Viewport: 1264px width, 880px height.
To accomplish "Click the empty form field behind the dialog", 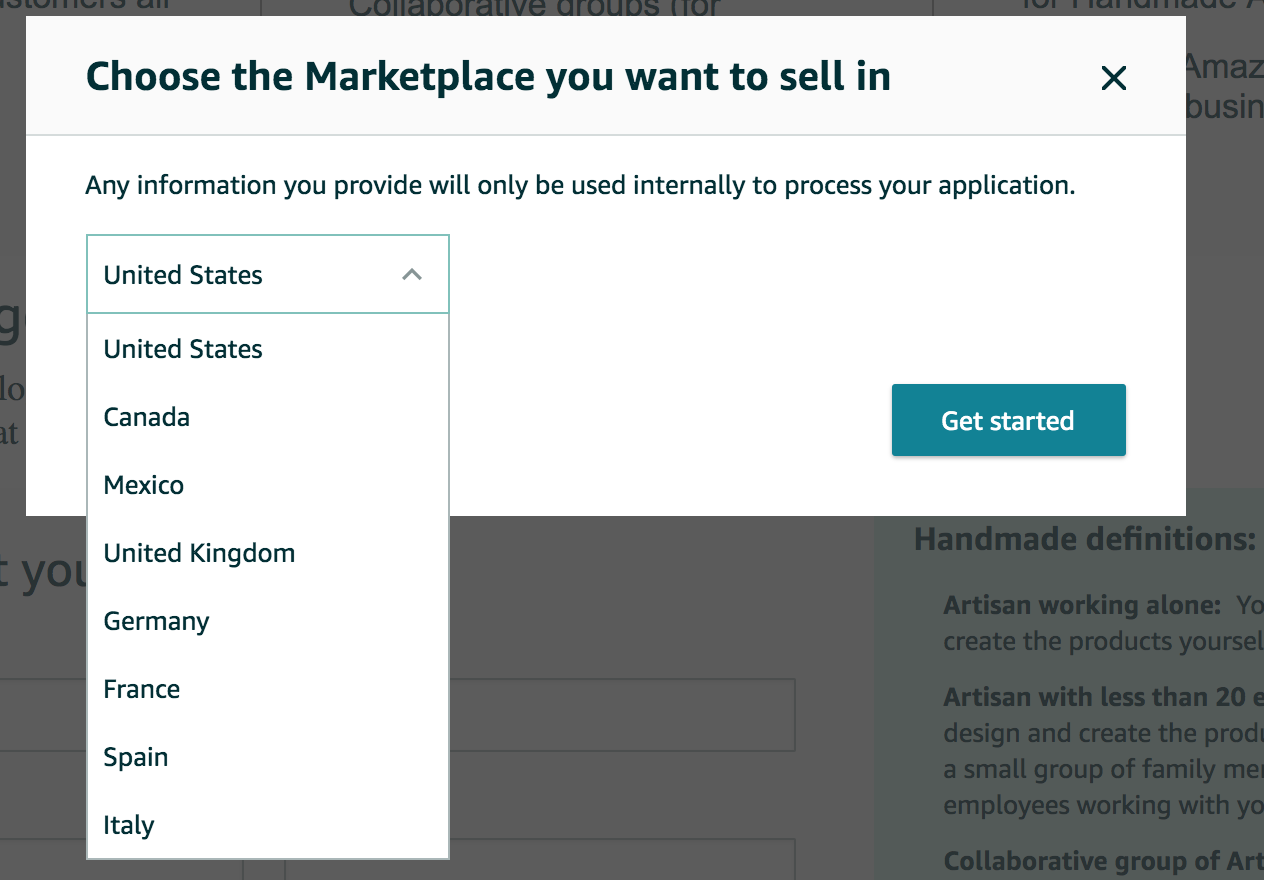I will pyautogui.click(x=620, y=712).
